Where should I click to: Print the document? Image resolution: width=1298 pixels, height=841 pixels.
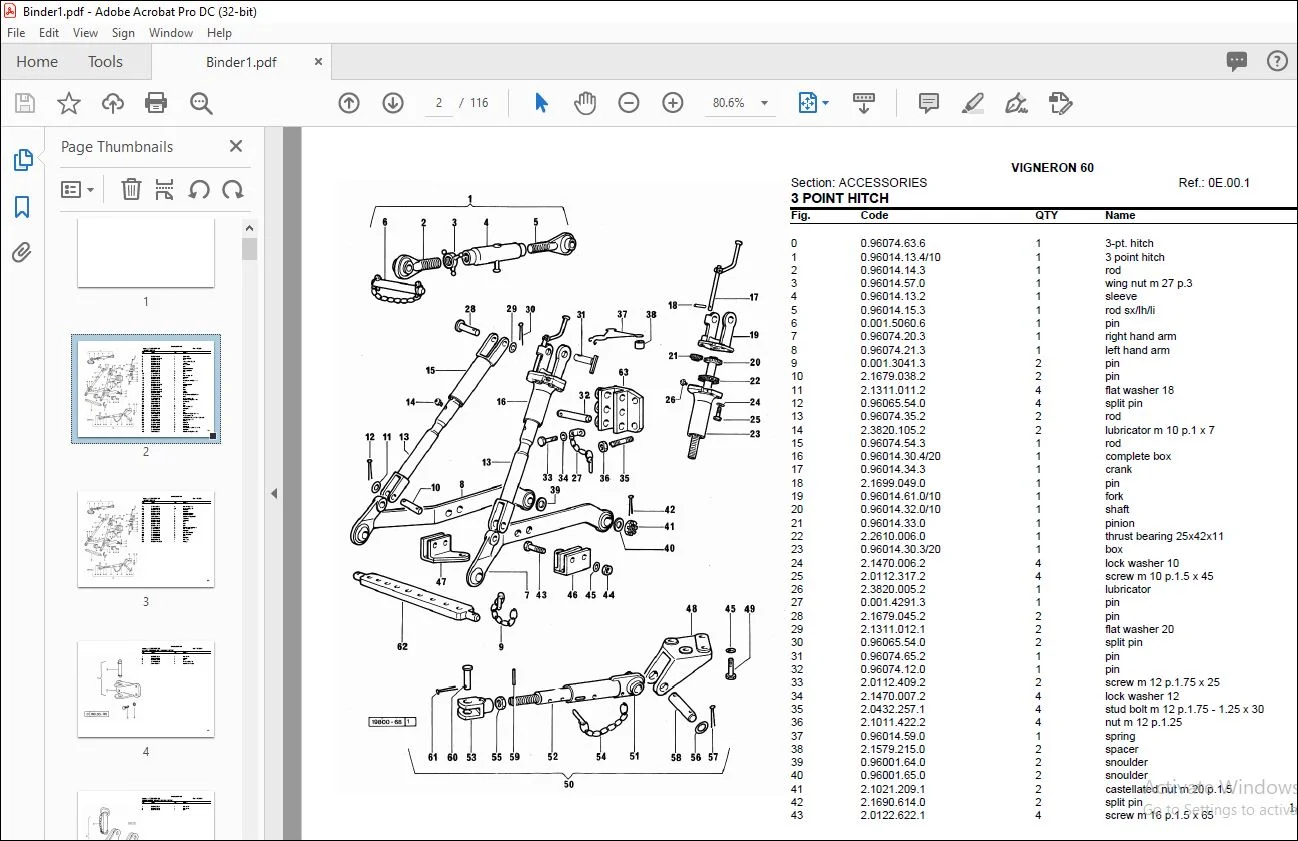click(x=156, y=103)
